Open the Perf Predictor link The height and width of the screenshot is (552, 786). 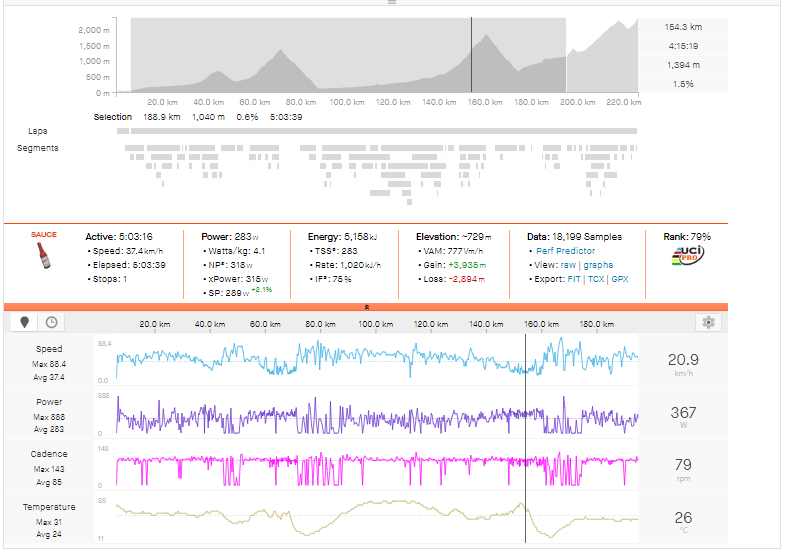(568, 250)
